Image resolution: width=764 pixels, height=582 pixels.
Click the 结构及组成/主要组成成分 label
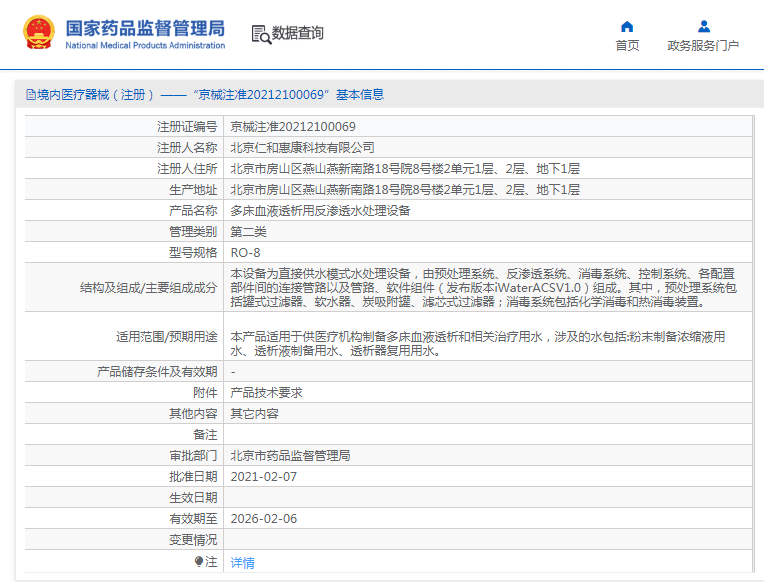click(149, 288)
